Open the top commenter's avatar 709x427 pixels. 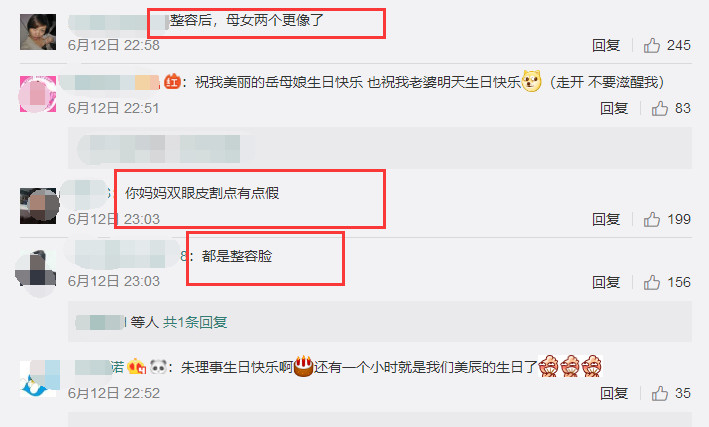pyautogui.click(x=38, y=32)
